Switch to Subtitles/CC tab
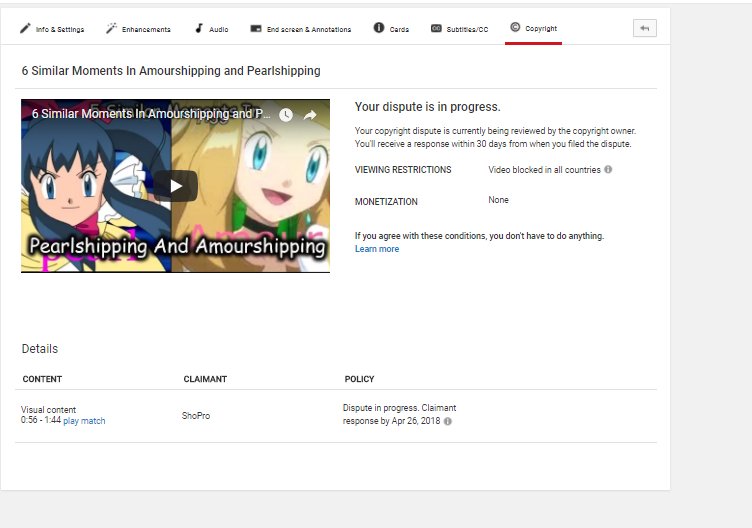Viewport: 752px width, 528px height. coord(459,29)
